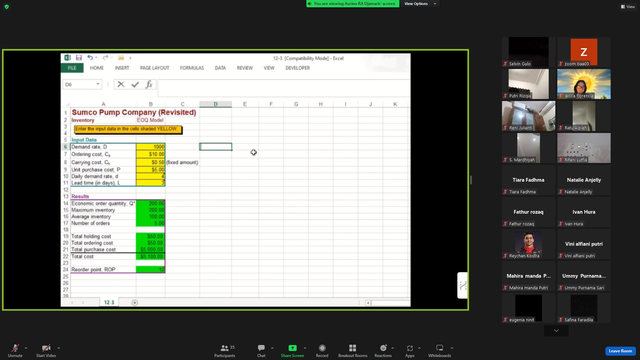Screen dimensions: 640x360
Task: Select the Ordering cost cell $10.00
Action: coord(151,154)
